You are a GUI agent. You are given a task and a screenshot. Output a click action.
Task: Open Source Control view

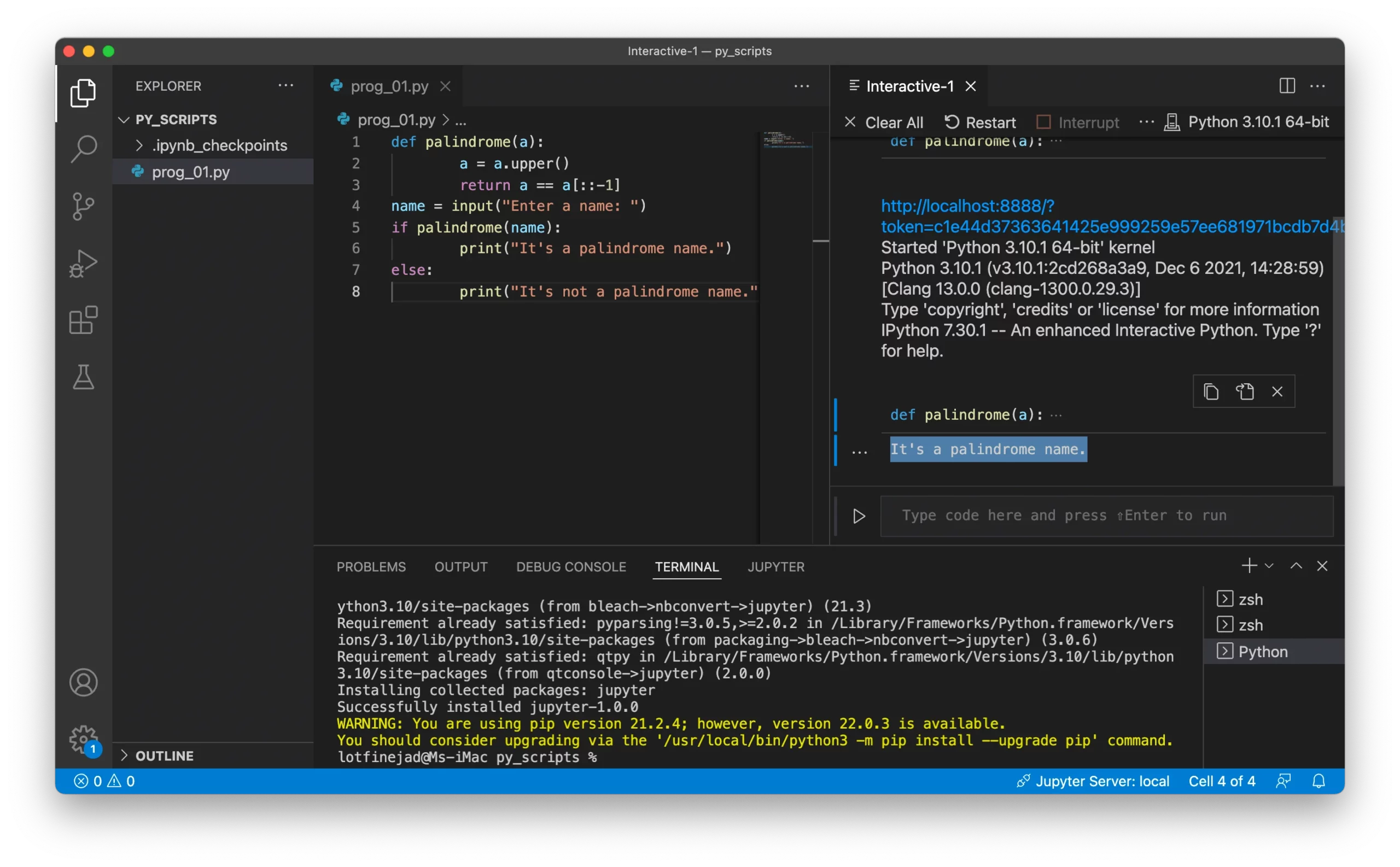(84, 206)
